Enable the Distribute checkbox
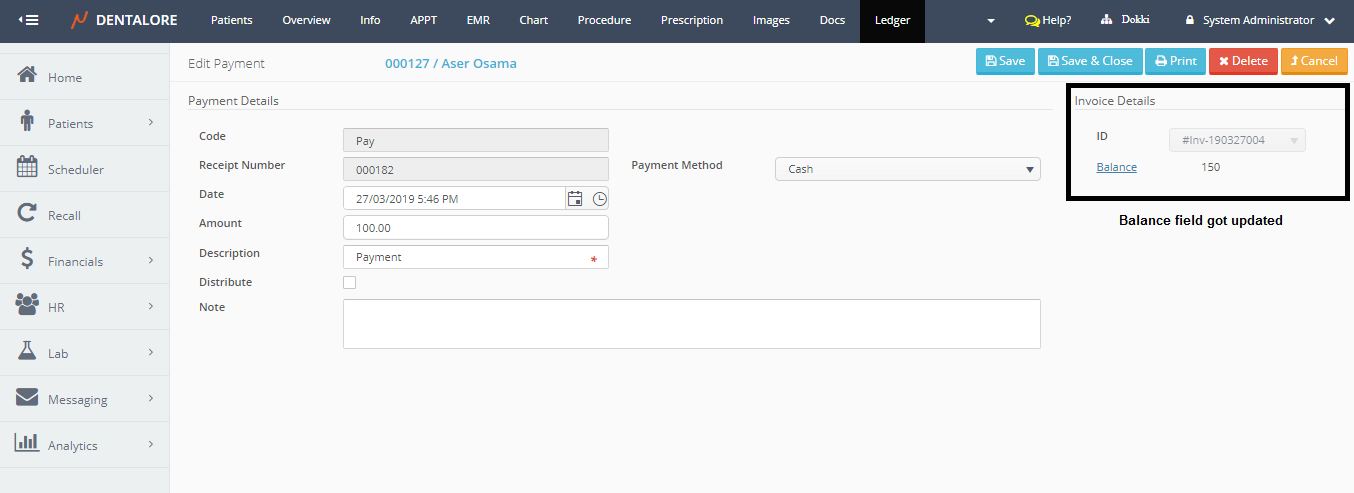 point(349,283)
